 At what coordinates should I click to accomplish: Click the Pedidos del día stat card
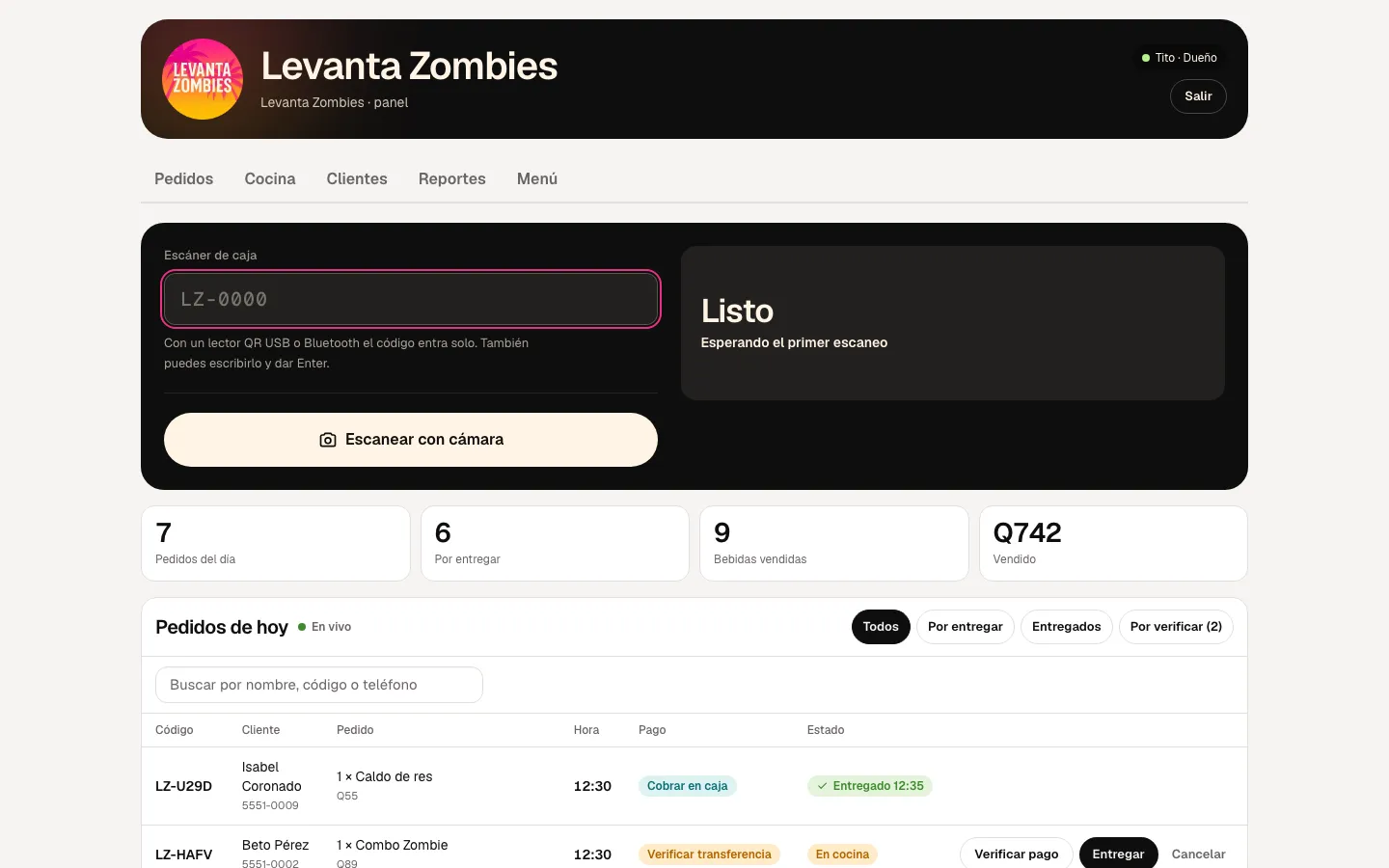[276, 544]
